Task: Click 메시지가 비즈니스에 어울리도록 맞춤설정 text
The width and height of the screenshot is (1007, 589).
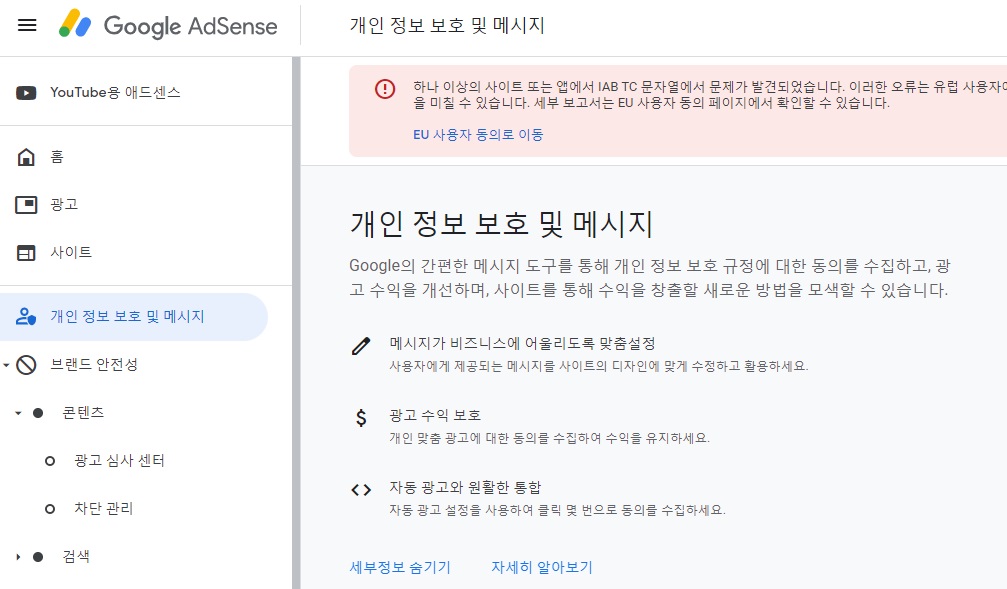Action: click(522, 344)
